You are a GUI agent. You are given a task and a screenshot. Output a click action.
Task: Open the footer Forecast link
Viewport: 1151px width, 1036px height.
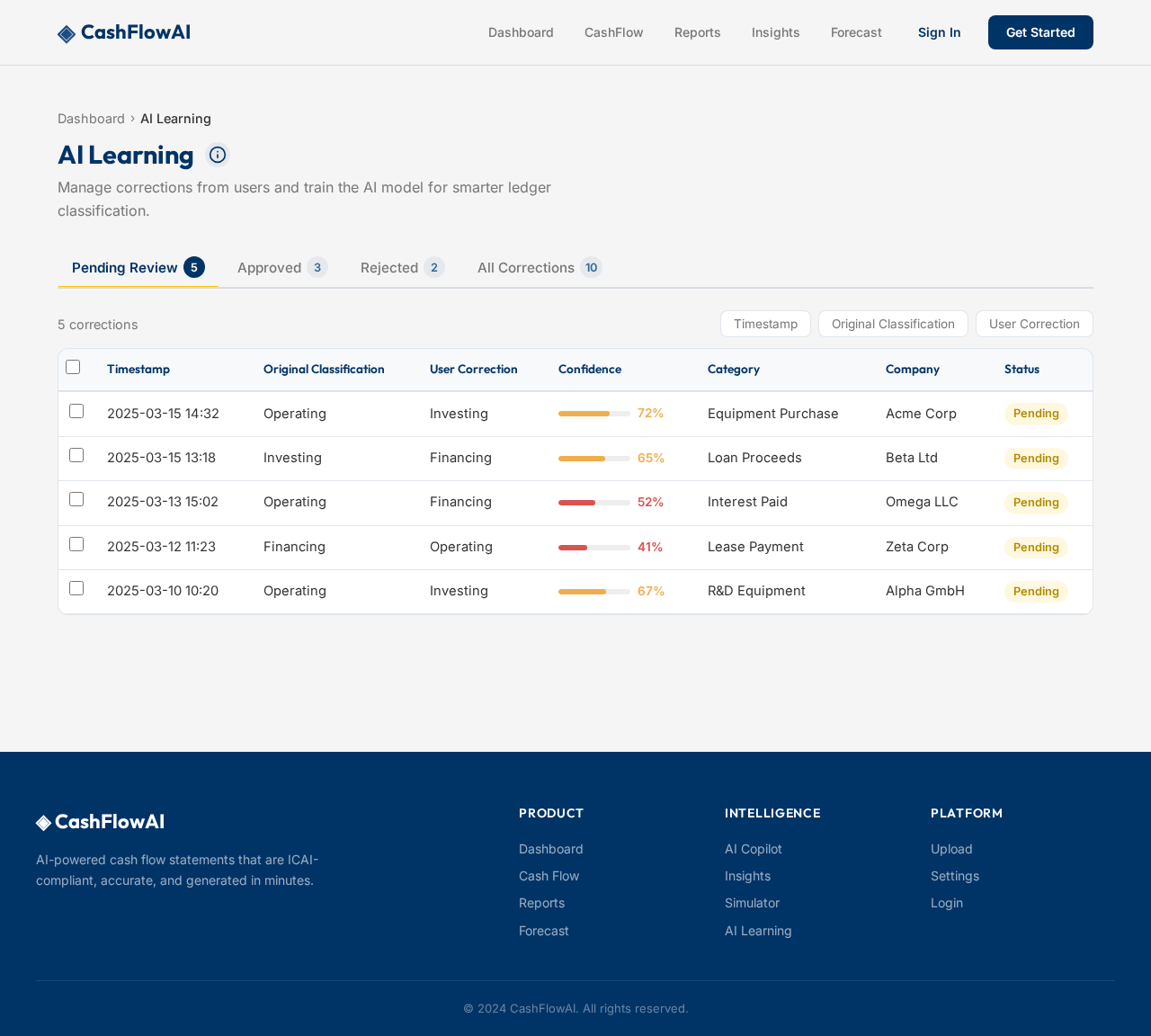click(544, 931)
